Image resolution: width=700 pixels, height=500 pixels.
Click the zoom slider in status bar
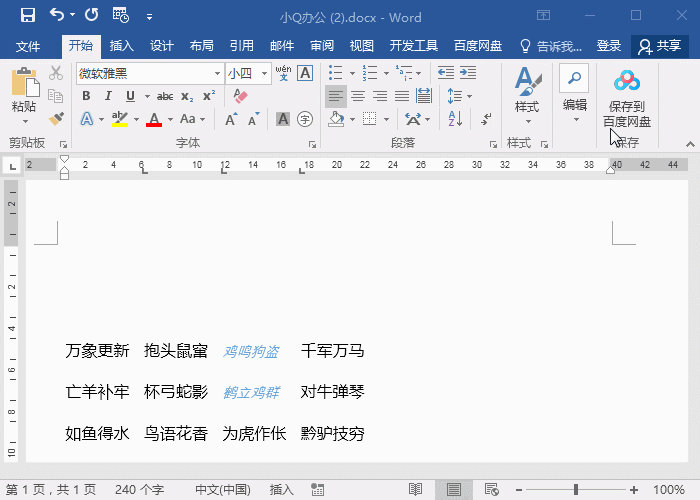click(575, 490)
